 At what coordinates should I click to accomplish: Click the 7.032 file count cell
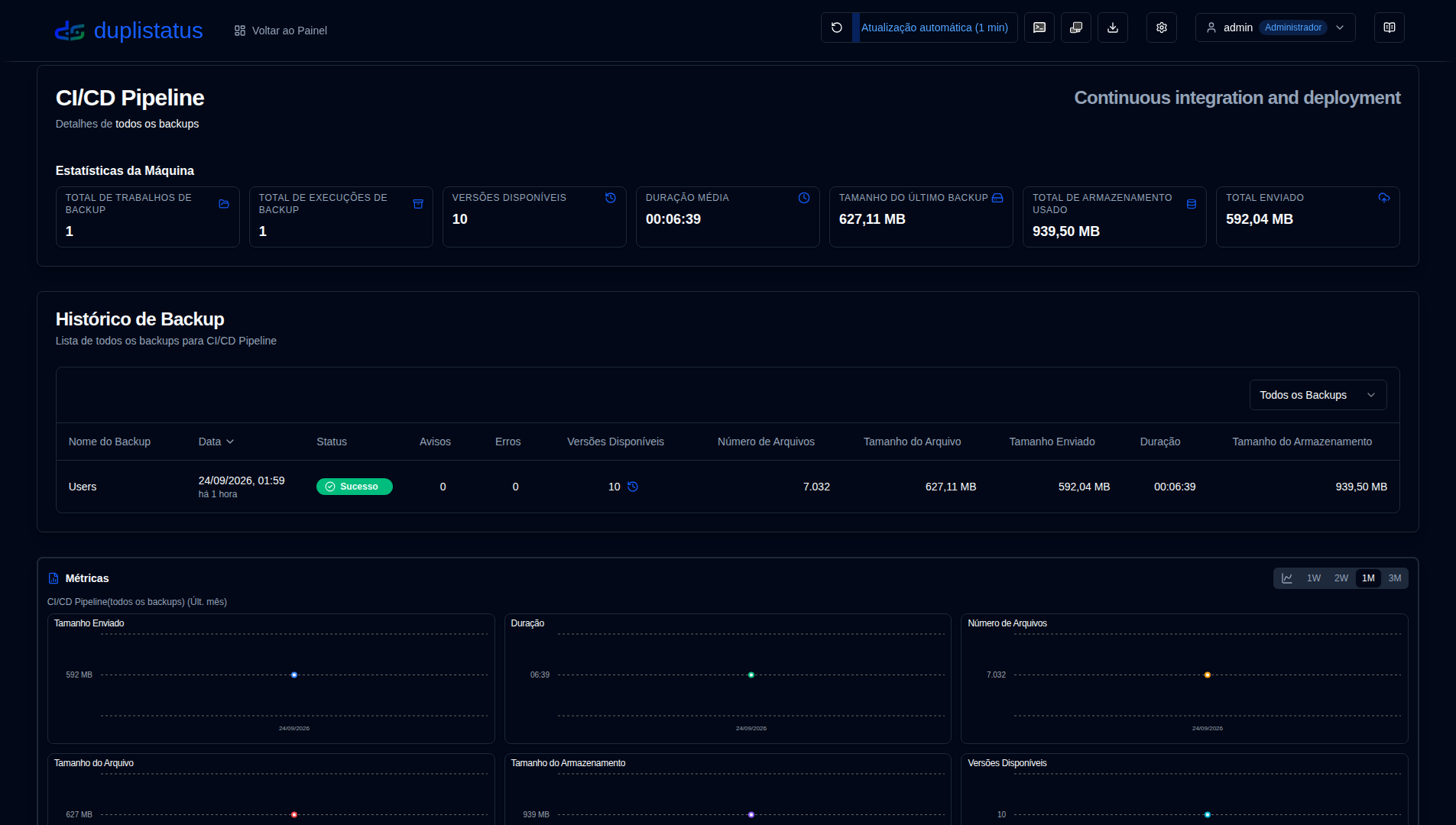[816, 487]
